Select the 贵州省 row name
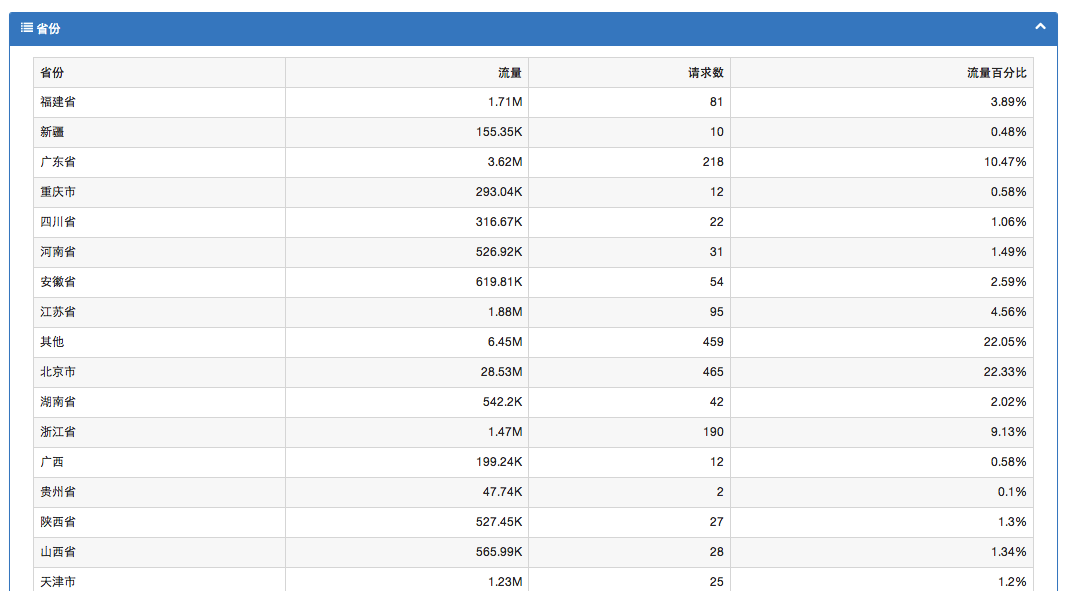Screen dimensions: 1067x591 [58, 492]
